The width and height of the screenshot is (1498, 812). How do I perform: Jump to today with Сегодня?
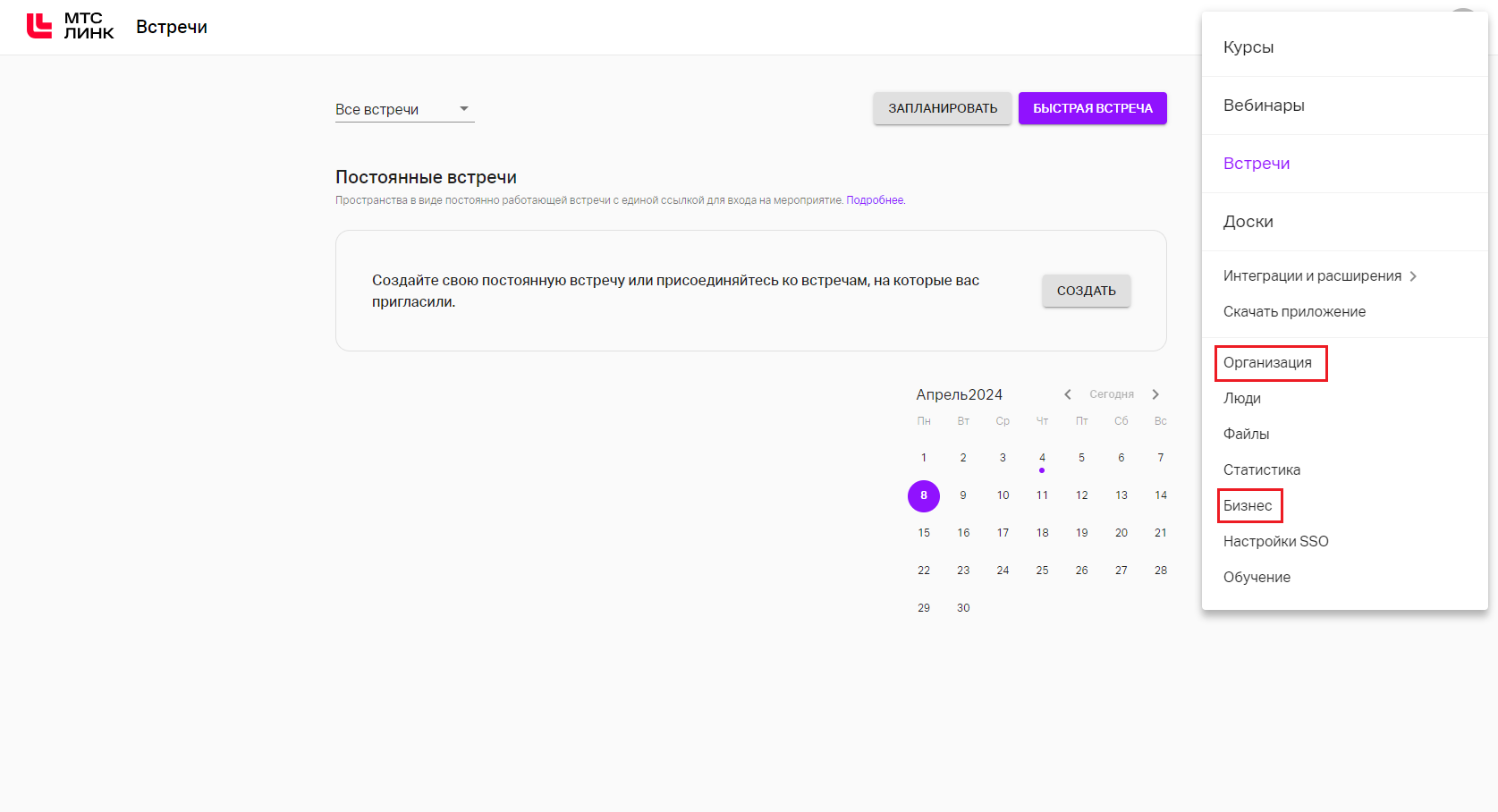(1112, 394)
